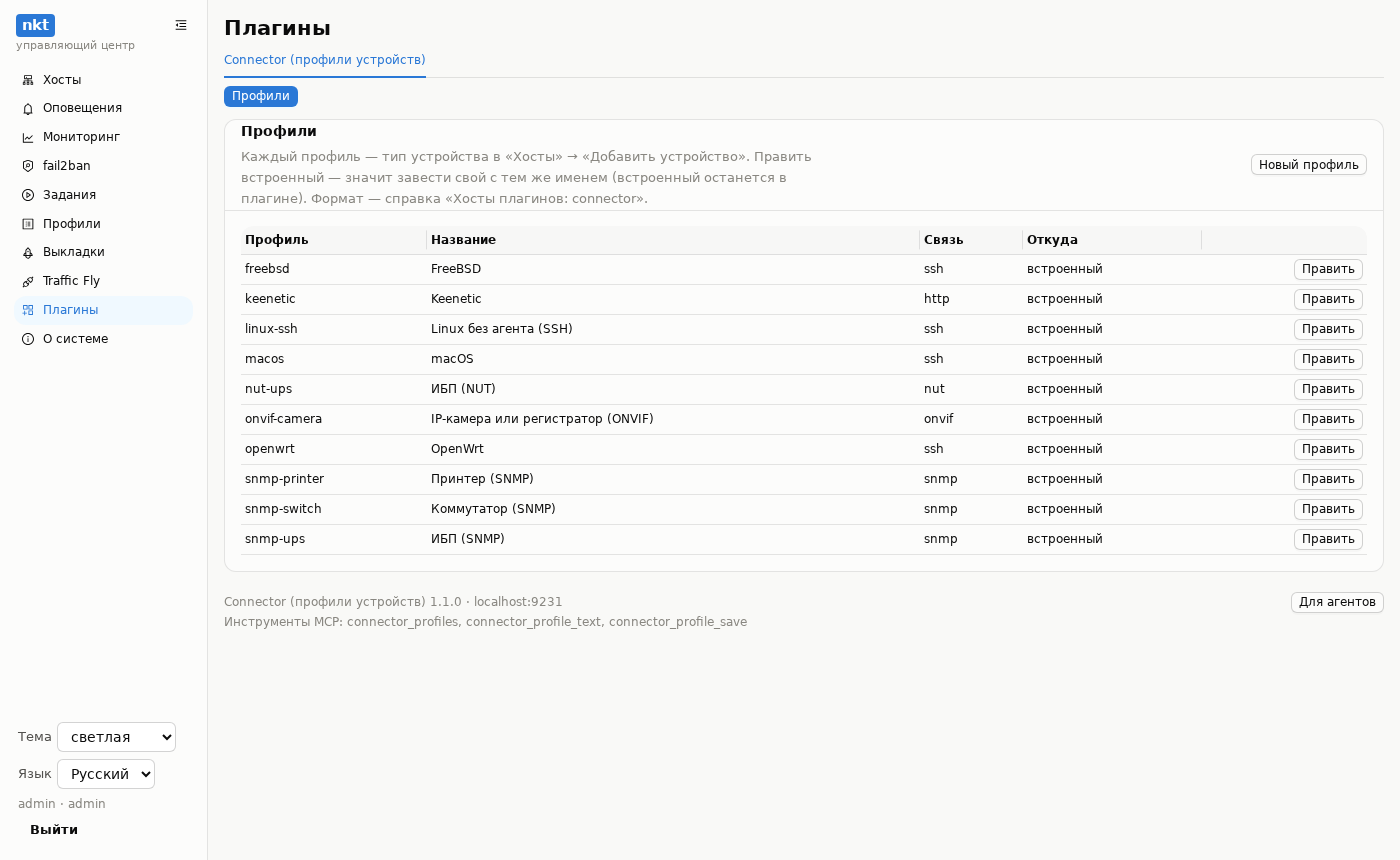Click the Профиль column header

(x=334, y=240)
